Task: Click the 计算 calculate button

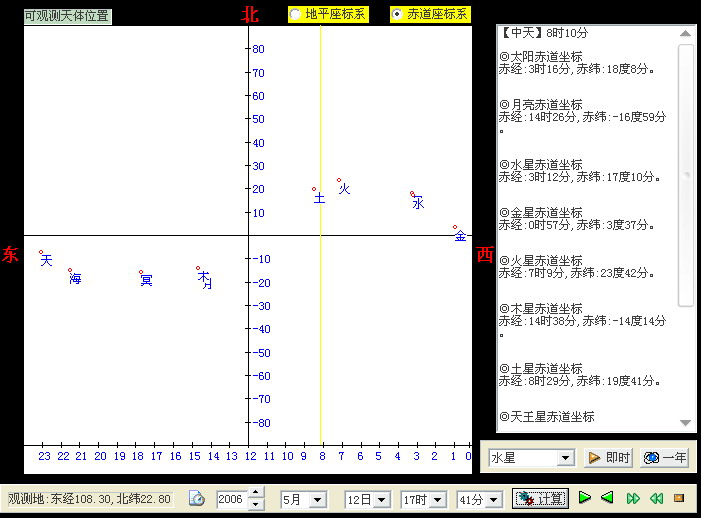Action: pos(540,498)
